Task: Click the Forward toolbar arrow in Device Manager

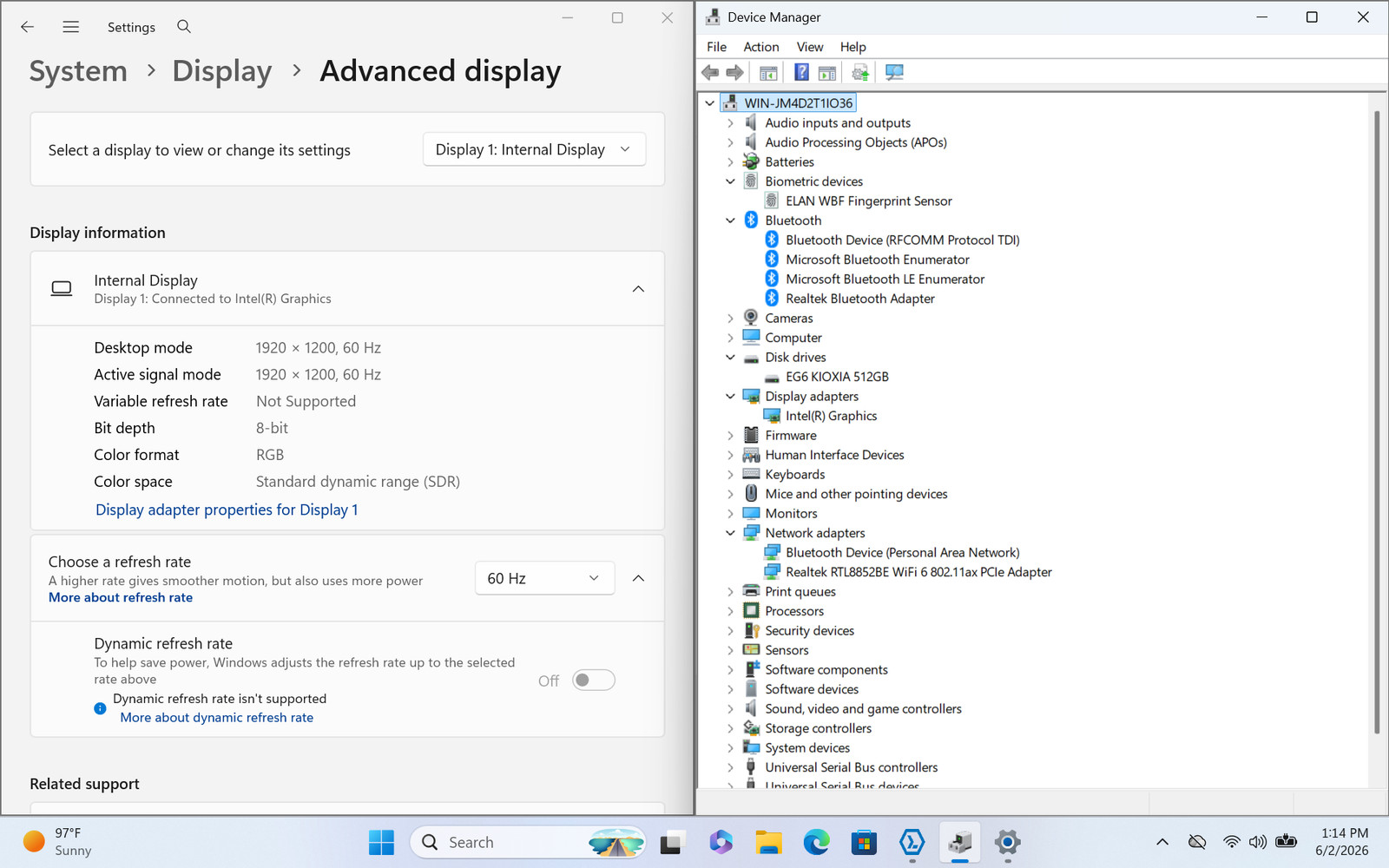Action: [734, 72]
